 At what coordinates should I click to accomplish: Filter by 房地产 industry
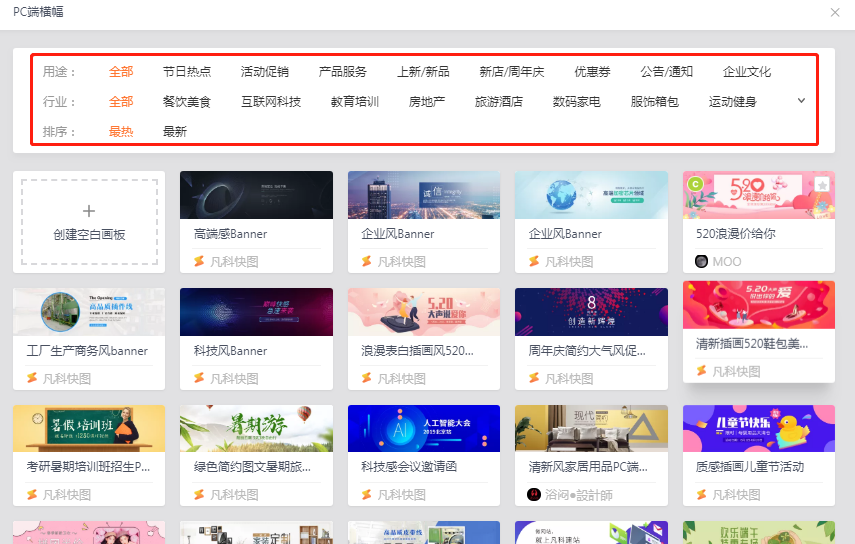pos(427,102)
